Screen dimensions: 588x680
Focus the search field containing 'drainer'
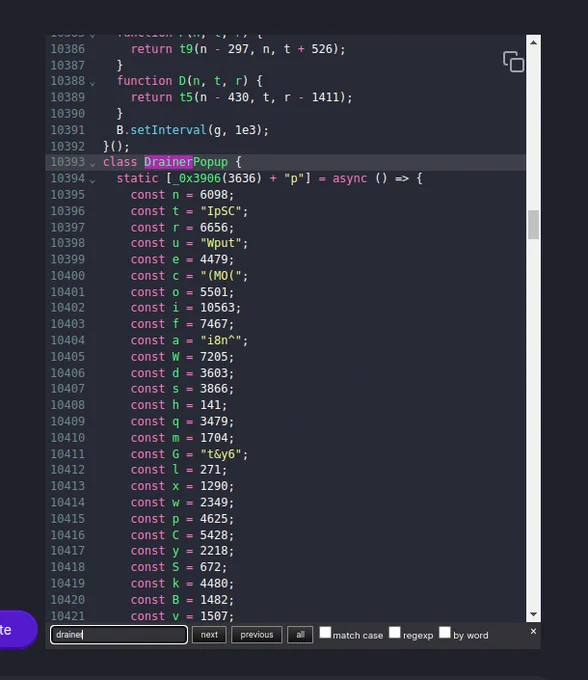point(119,634)
